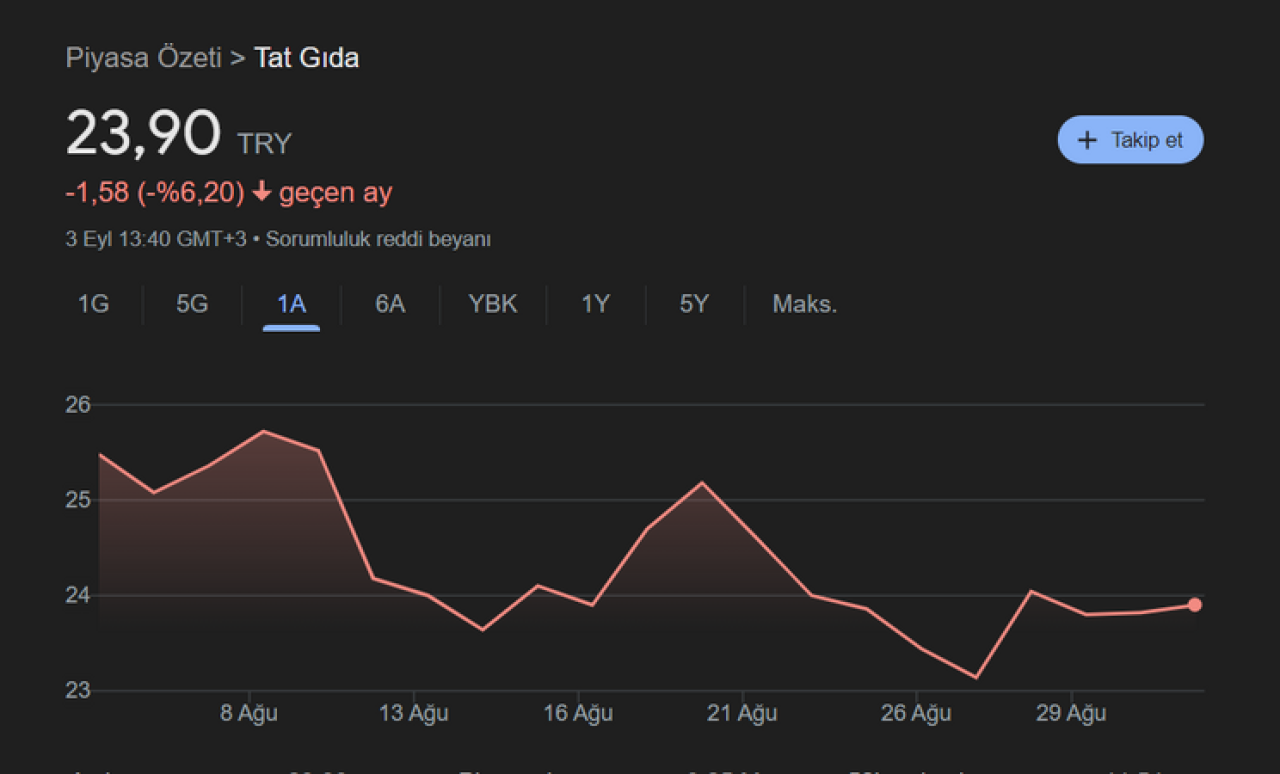
Task: Click the red endpoint dot on chart
Action: point(1195,605)
